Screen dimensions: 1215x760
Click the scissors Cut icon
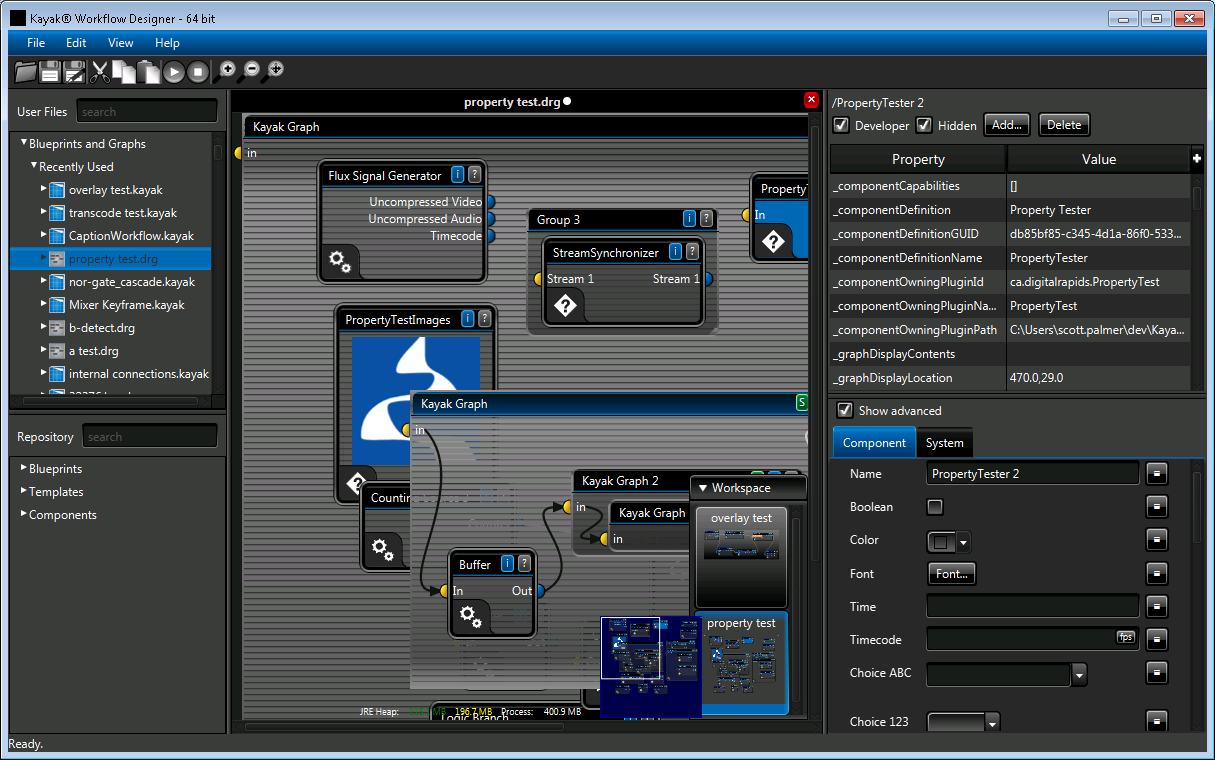[100, 71]
